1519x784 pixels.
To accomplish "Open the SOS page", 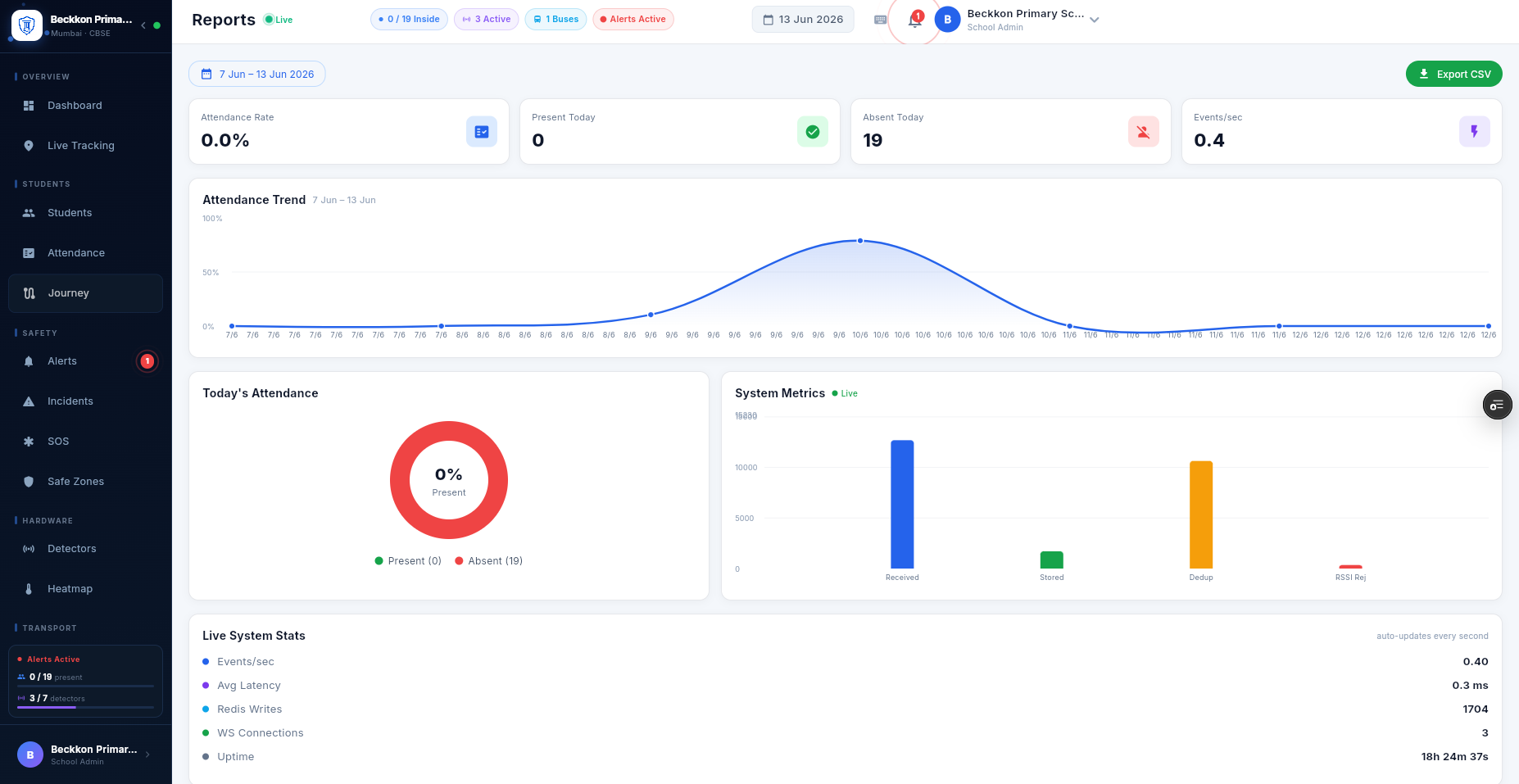I will point(85,442).
